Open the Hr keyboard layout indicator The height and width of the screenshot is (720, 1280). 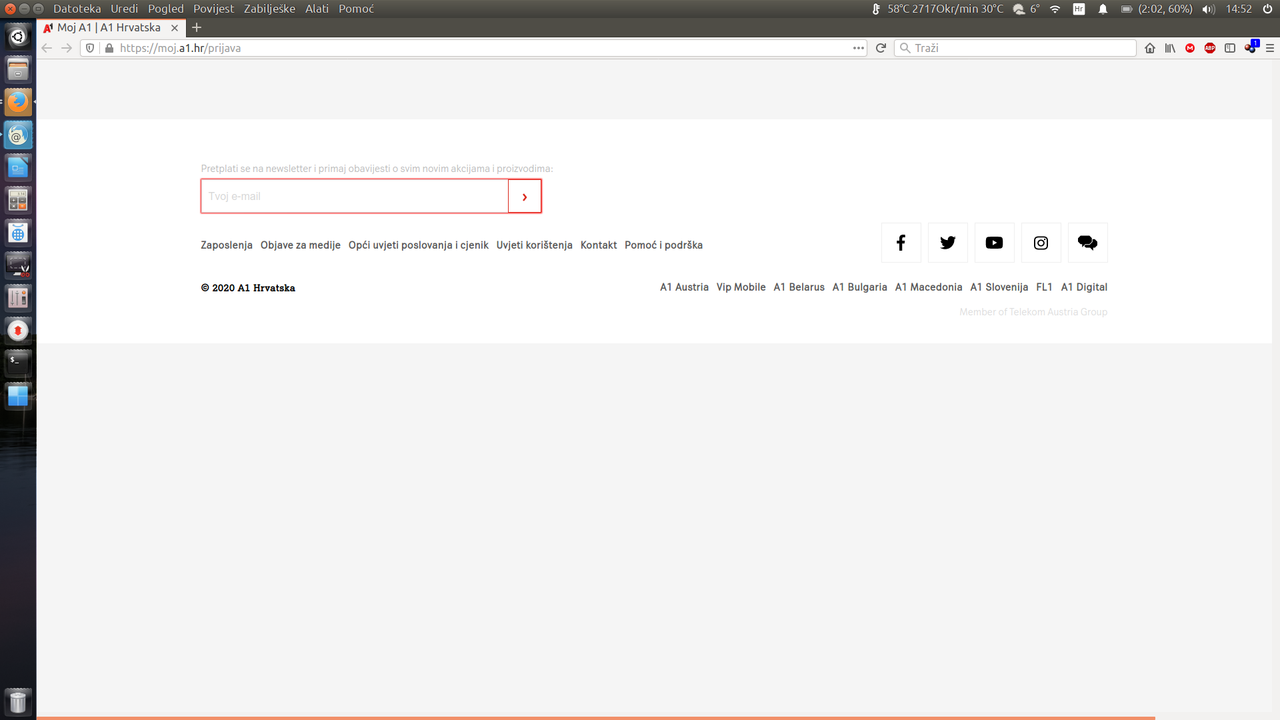1079,9
